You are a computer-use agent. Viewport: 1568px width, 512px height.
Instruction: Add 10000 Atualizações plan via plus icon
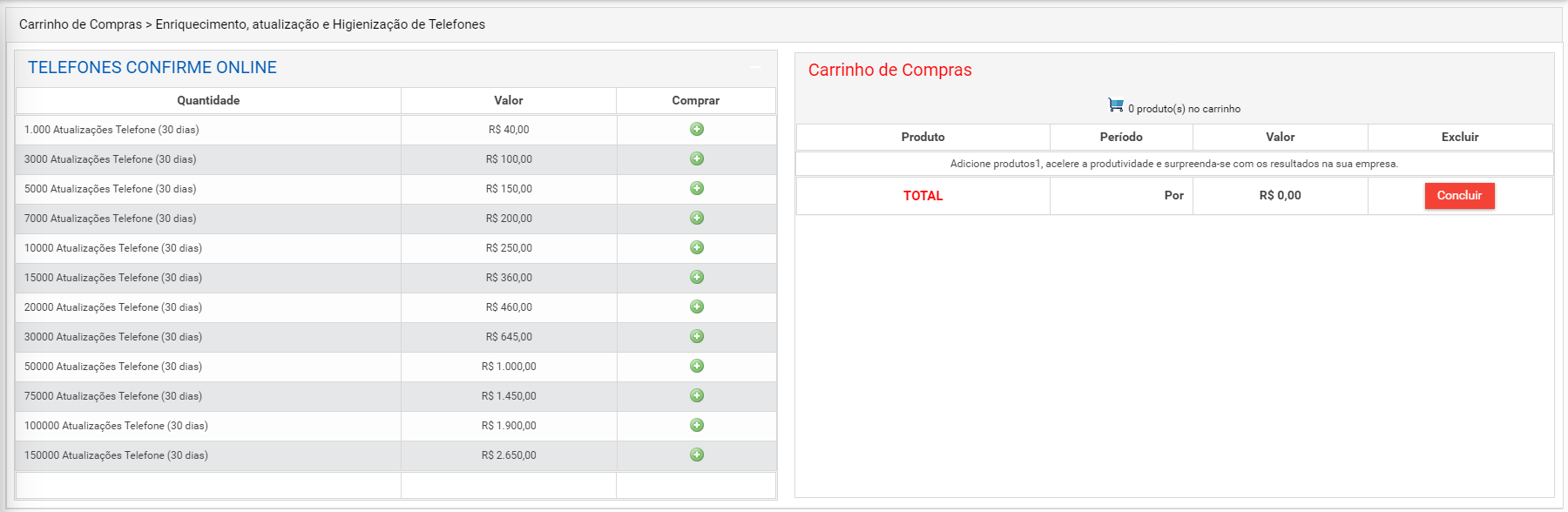pos(697,247)
